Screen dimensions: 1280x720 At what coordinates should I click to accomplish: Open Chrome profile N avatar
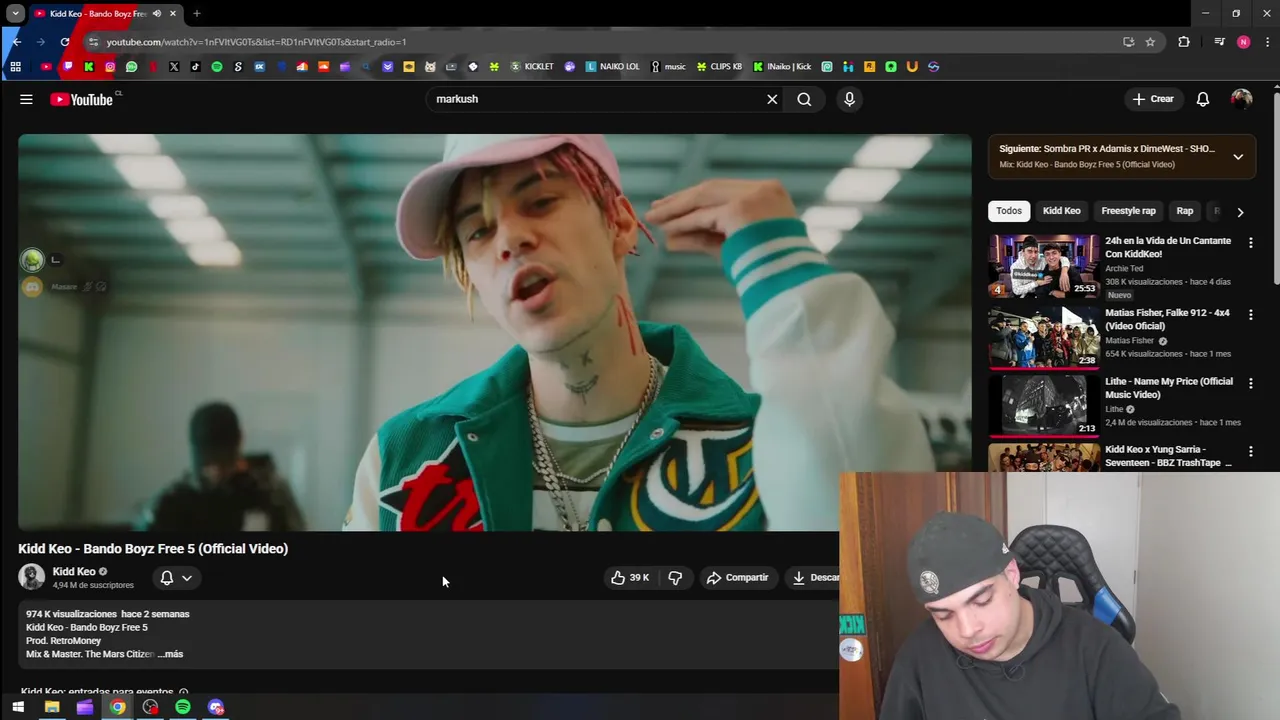click(x=1243, y=42)
